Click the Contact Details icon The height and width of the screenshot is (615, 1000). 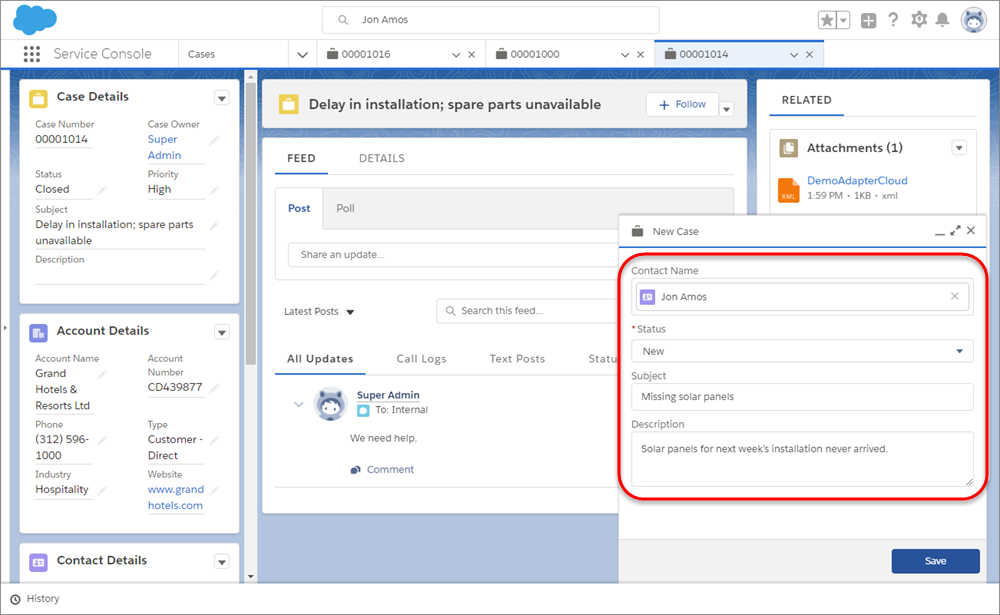[x=38, y=562]
